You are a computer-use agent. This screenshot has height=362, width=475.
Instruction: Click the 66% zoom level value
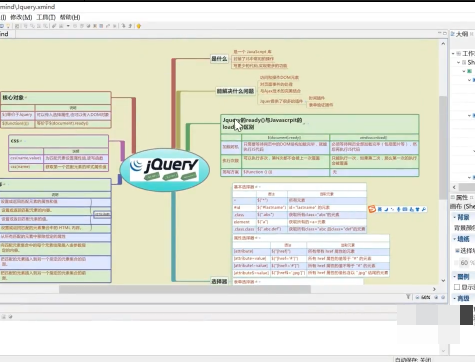pos(426,297)
